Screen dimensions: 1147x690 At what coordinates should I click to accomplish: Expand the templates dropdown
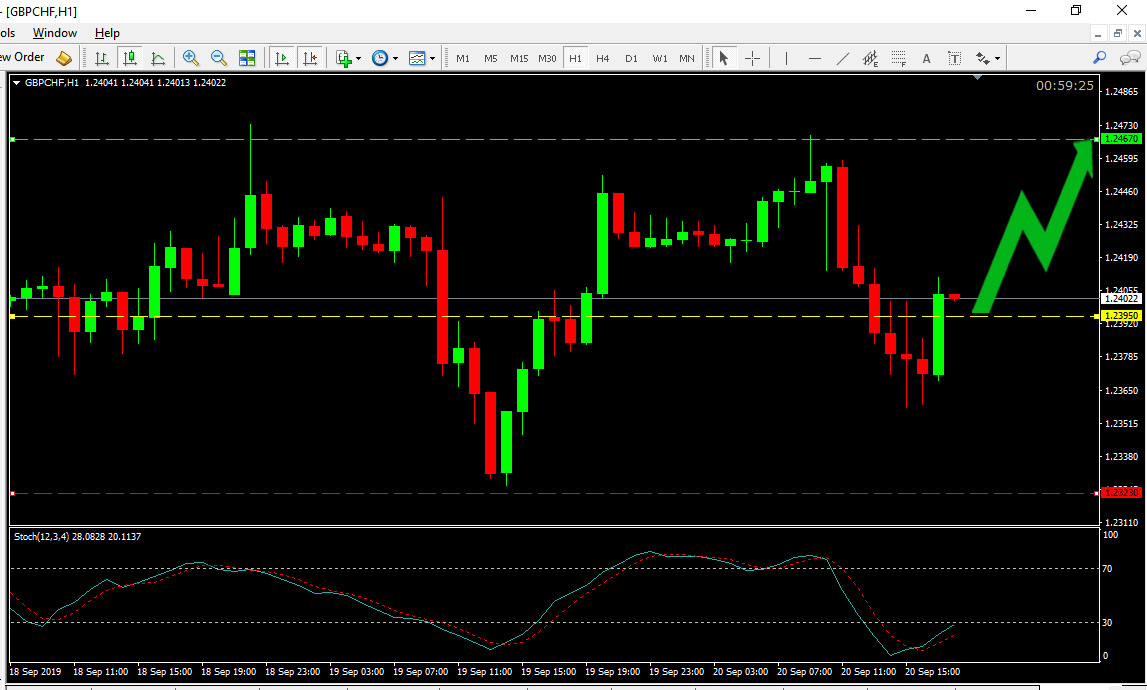[x=422, y=58]
